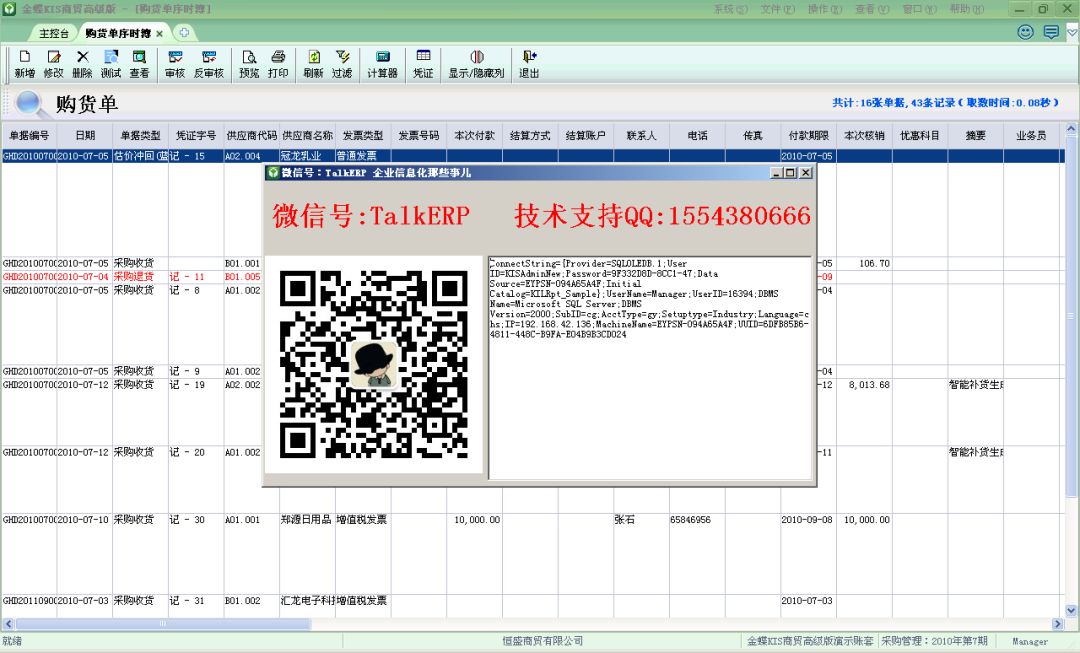Click the 刷新 (Refresh) toolbar icon
Image resolution: width=1080 pixels, height=653 pixels.
(313, 65)
